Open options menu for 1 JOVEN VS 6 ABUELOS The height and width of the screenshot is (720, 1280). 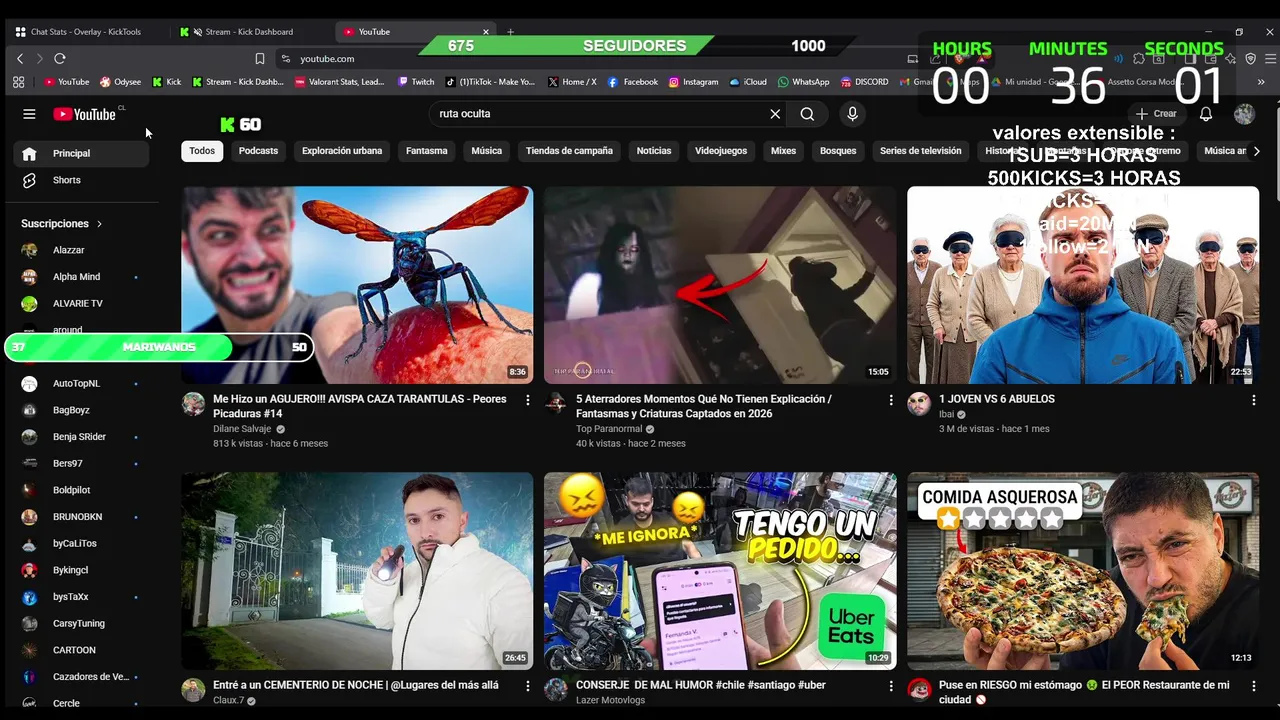coord(1254,400)
